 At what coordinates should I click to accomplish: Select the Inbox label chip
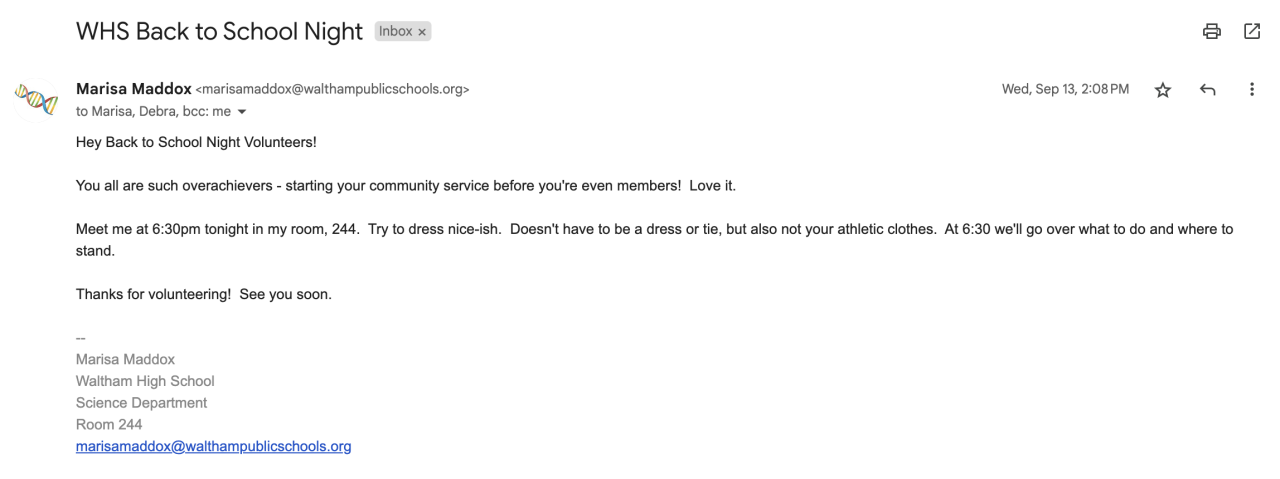(395, 32)
